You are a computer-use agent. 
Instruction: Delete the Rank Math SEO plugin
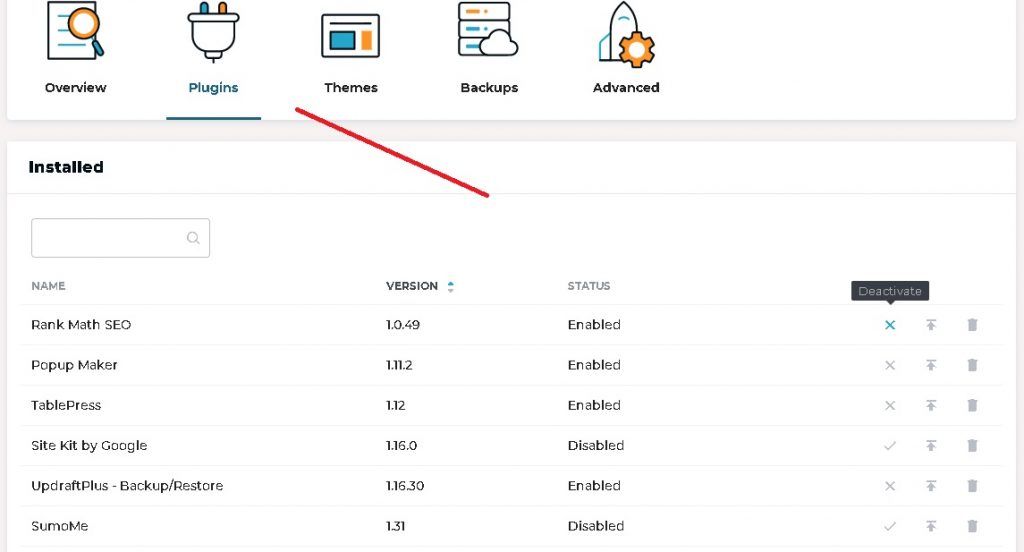click(x=972, y=325)
